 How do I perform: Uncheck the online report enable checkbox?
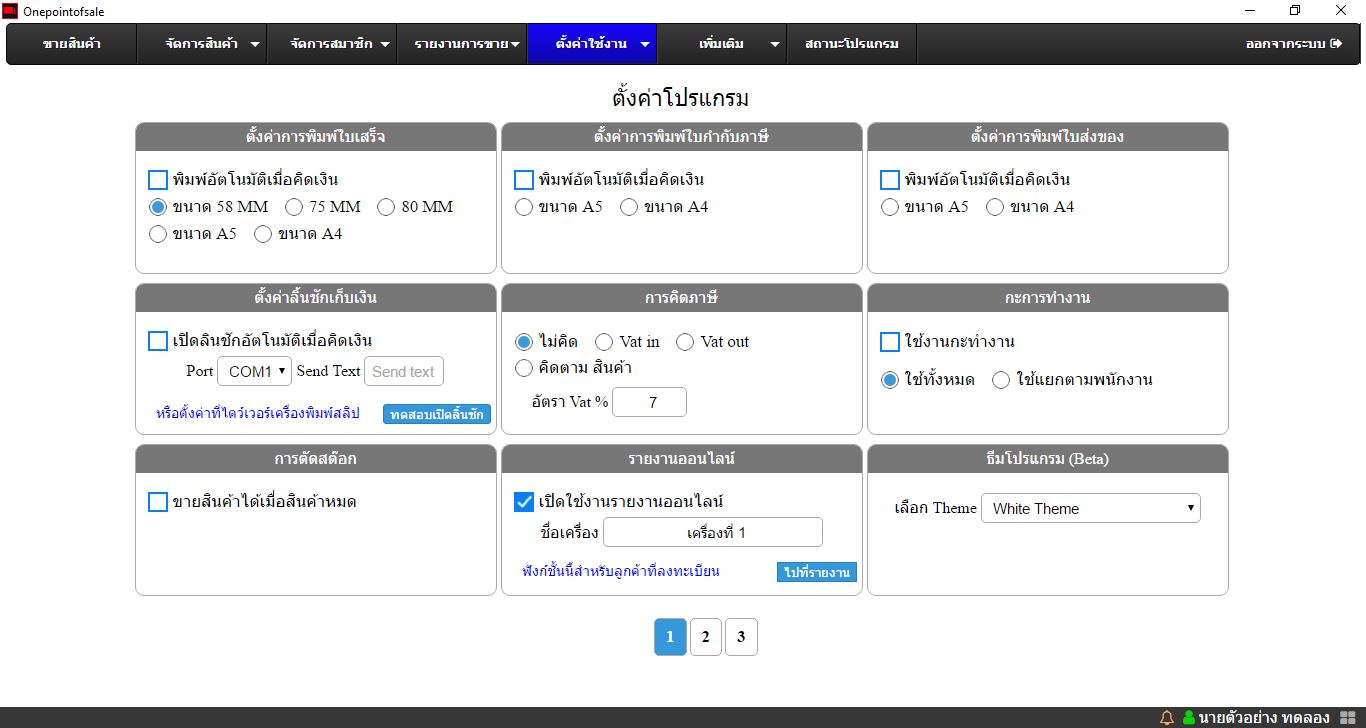pos(524,502)
